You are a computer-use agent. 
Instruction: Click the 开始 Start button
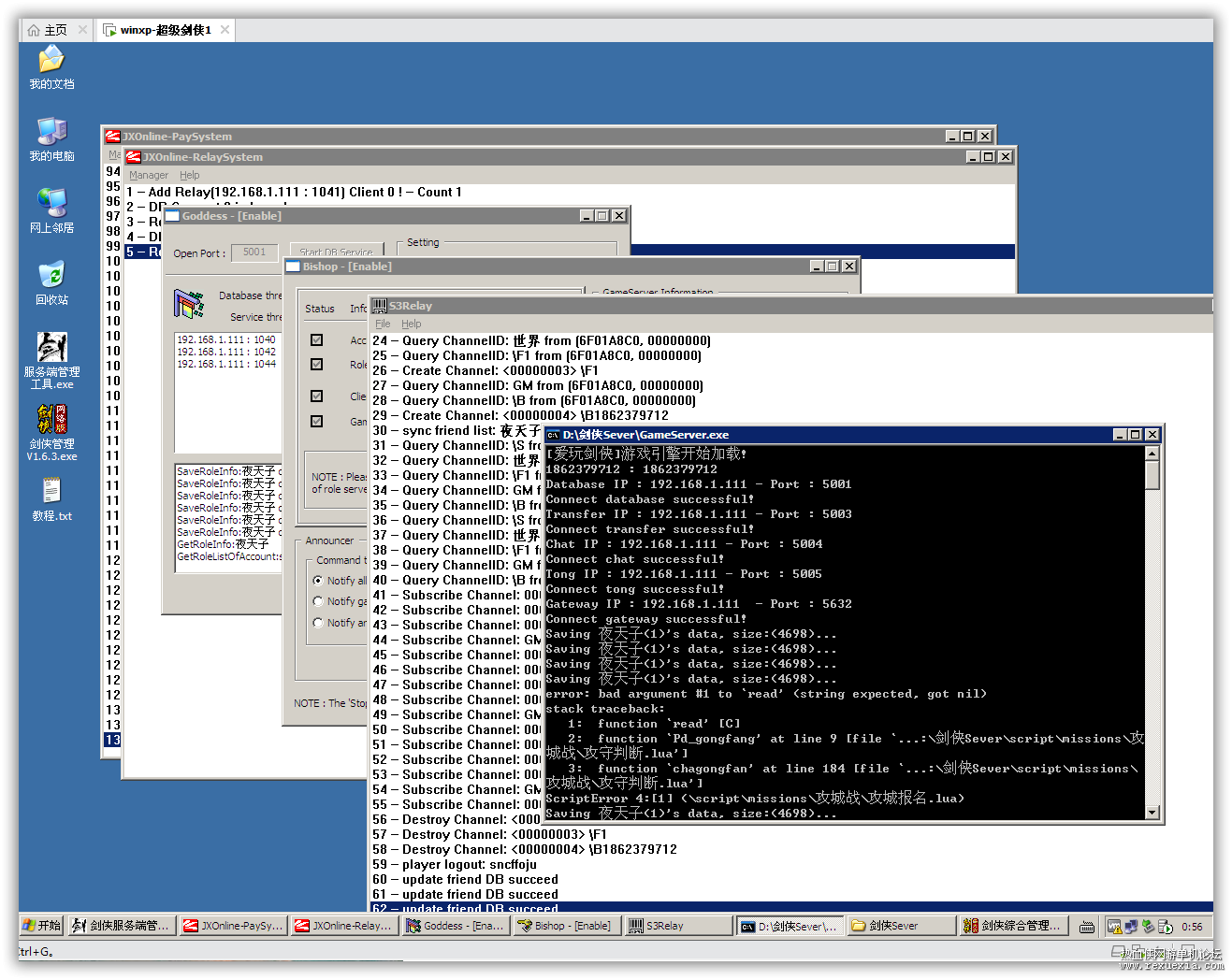coord(41,926)
